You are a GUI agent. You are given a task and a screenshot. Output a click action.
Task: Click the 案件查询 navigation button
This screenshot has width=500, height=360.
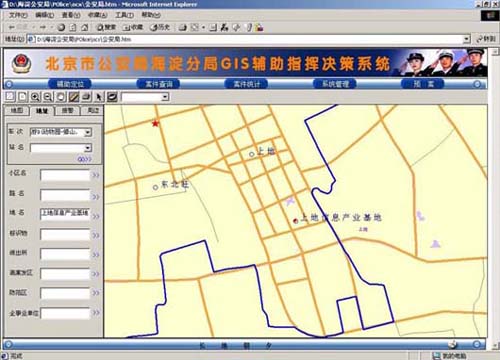[x=159, y=84]
